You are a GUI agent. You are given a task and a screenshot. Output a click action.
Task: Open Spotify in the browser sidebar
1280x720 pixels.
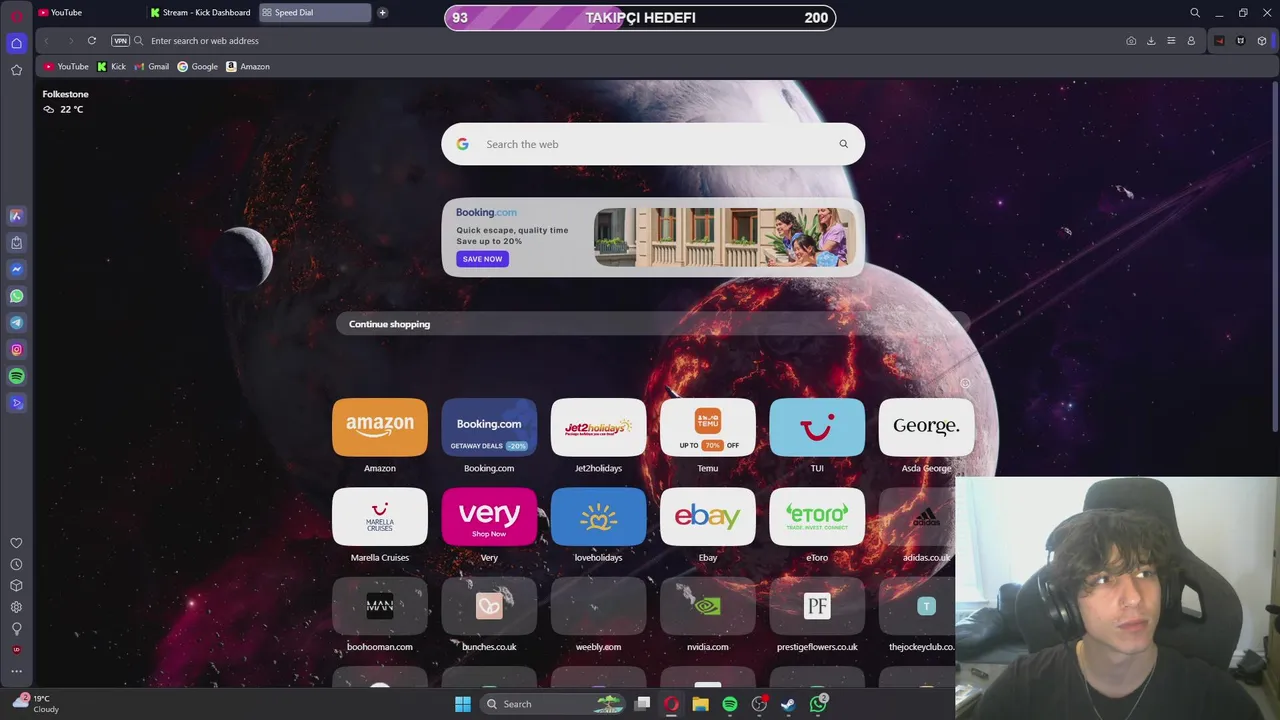(x=16, y=376)
